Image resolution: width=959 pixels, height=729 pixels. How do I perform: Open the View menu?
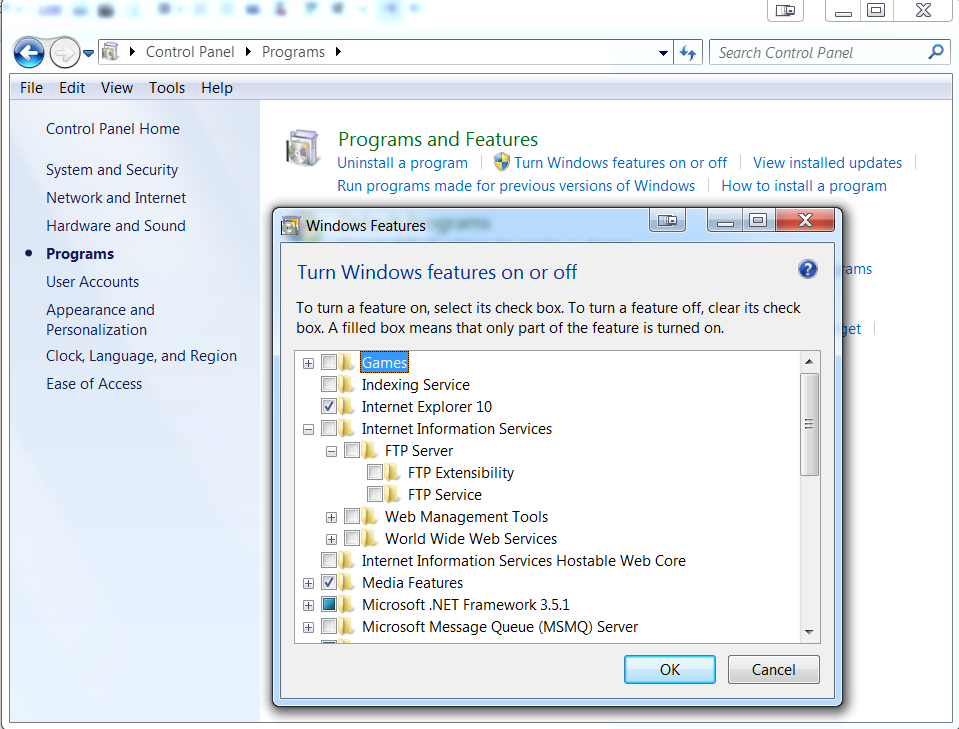(x=117, y=88)
